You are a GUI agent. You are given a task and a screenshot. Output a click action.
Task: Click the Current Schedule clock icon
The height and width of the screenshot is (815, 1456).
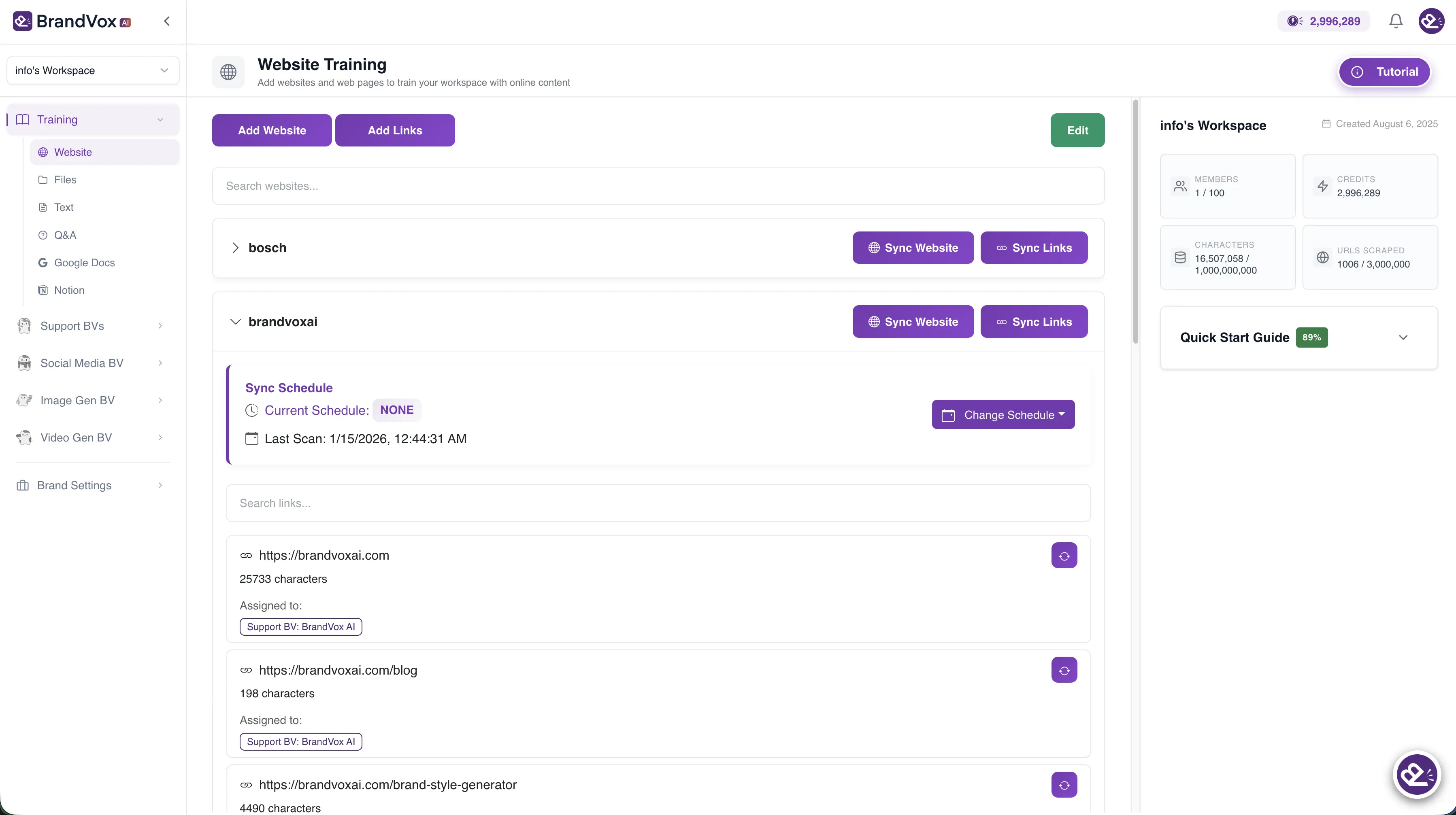click(x=251, y=411)
